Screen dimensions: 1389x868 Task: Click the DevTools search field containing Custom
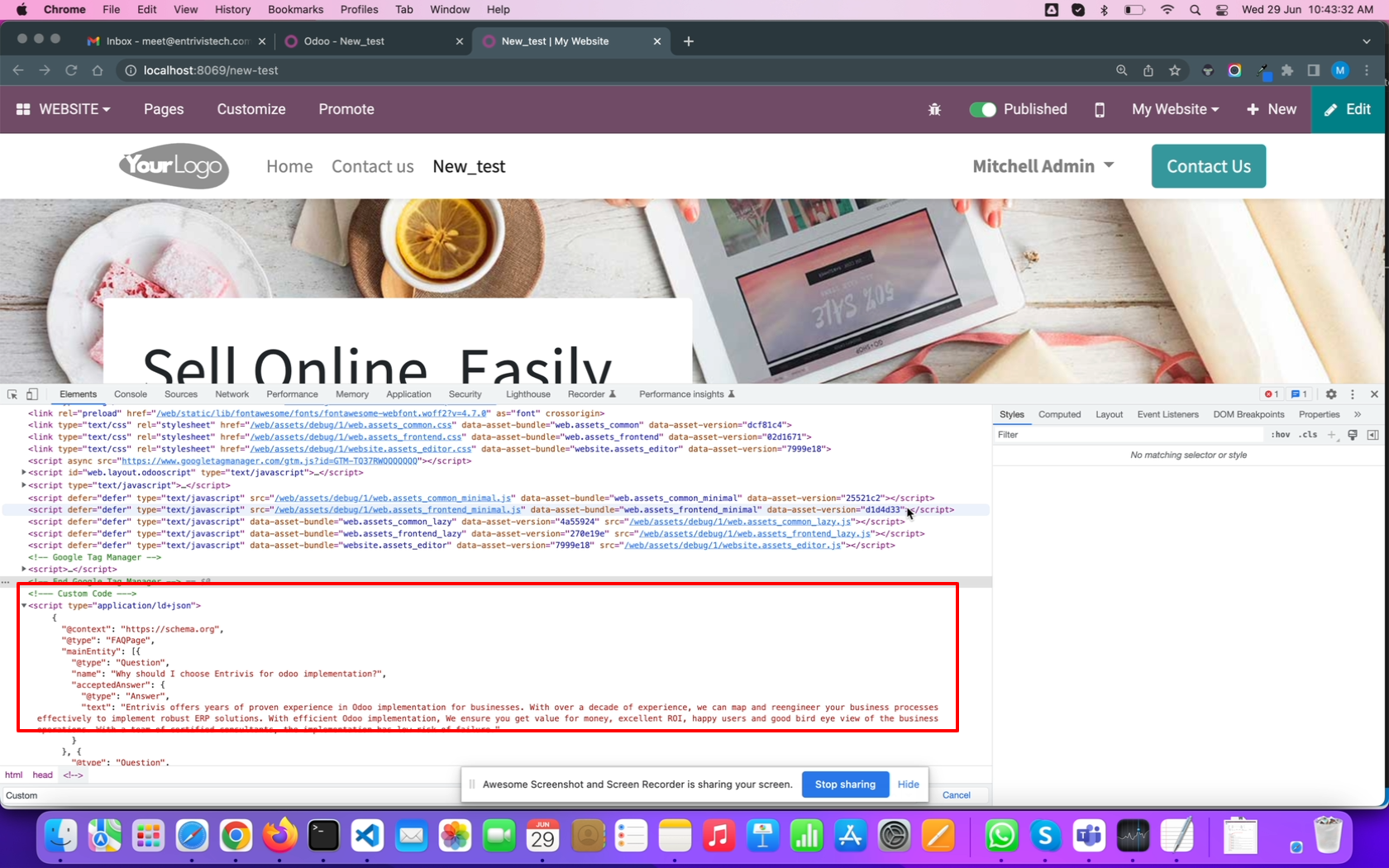231,795
